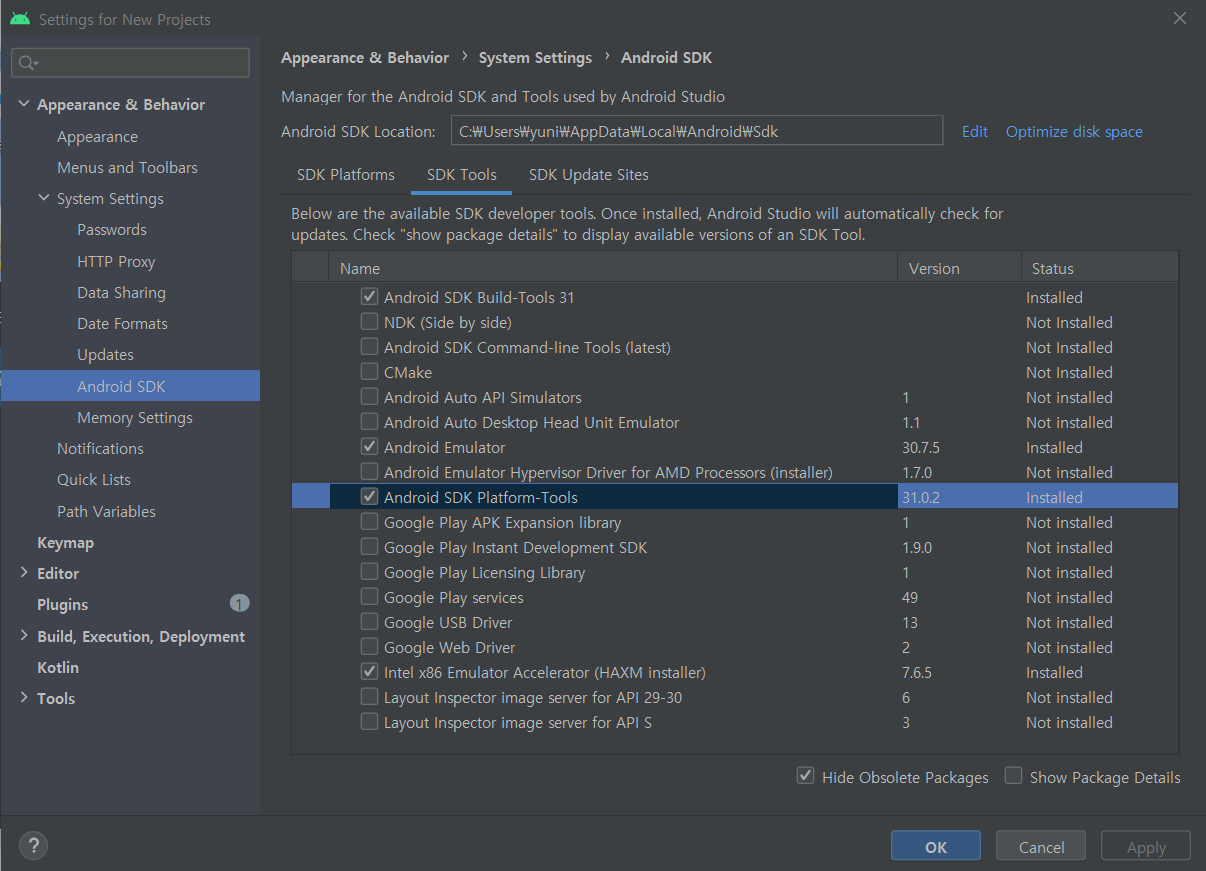Click the Name column header
Image resolution: width=1206 pixels, height=871 pixels.
click(613, 268)
